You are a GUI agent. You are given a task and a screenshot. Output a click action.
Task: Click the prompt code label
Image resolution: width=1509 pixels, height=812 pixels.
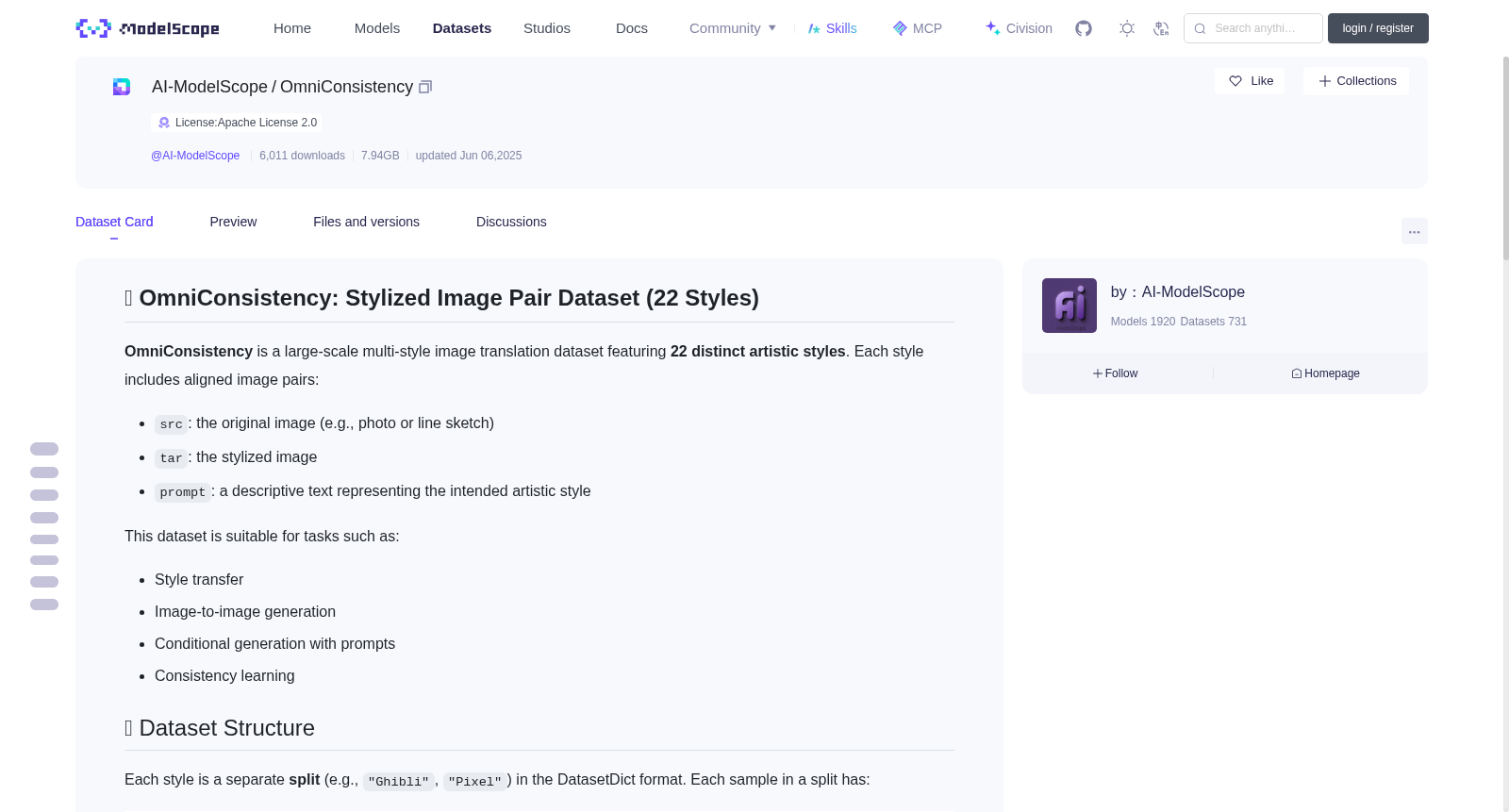[x=183, y=492]
